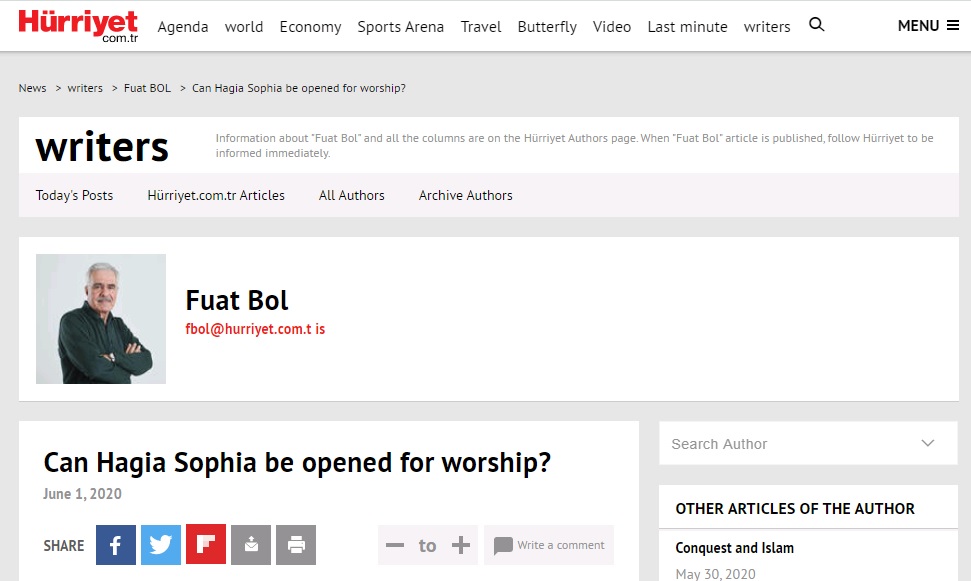Open Last minute news
Viewport: 971px width, 581px height.
click(687, 27)
